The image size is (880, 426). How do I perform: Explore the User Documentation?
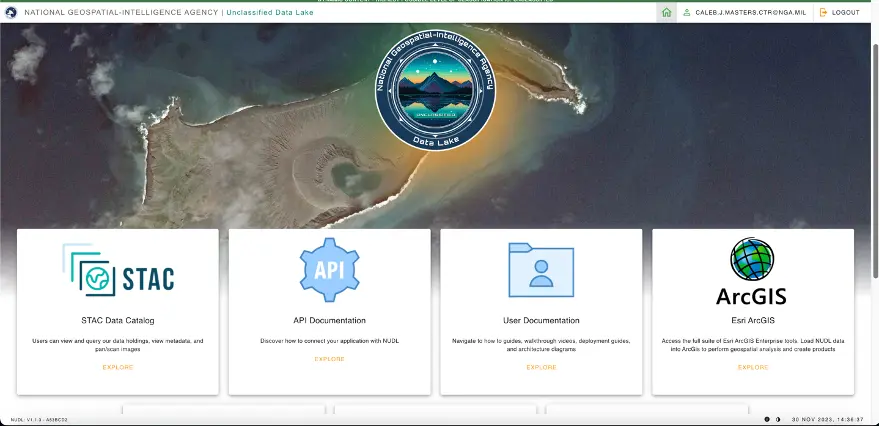(x=541, y=367)
